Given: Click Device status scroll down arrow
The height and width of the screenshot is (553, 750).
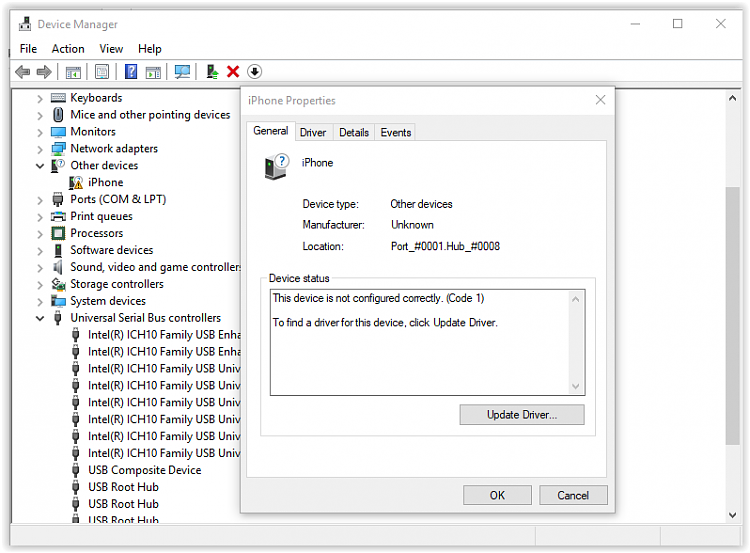Looking at the screenshot, I should (x=575, y=386).
